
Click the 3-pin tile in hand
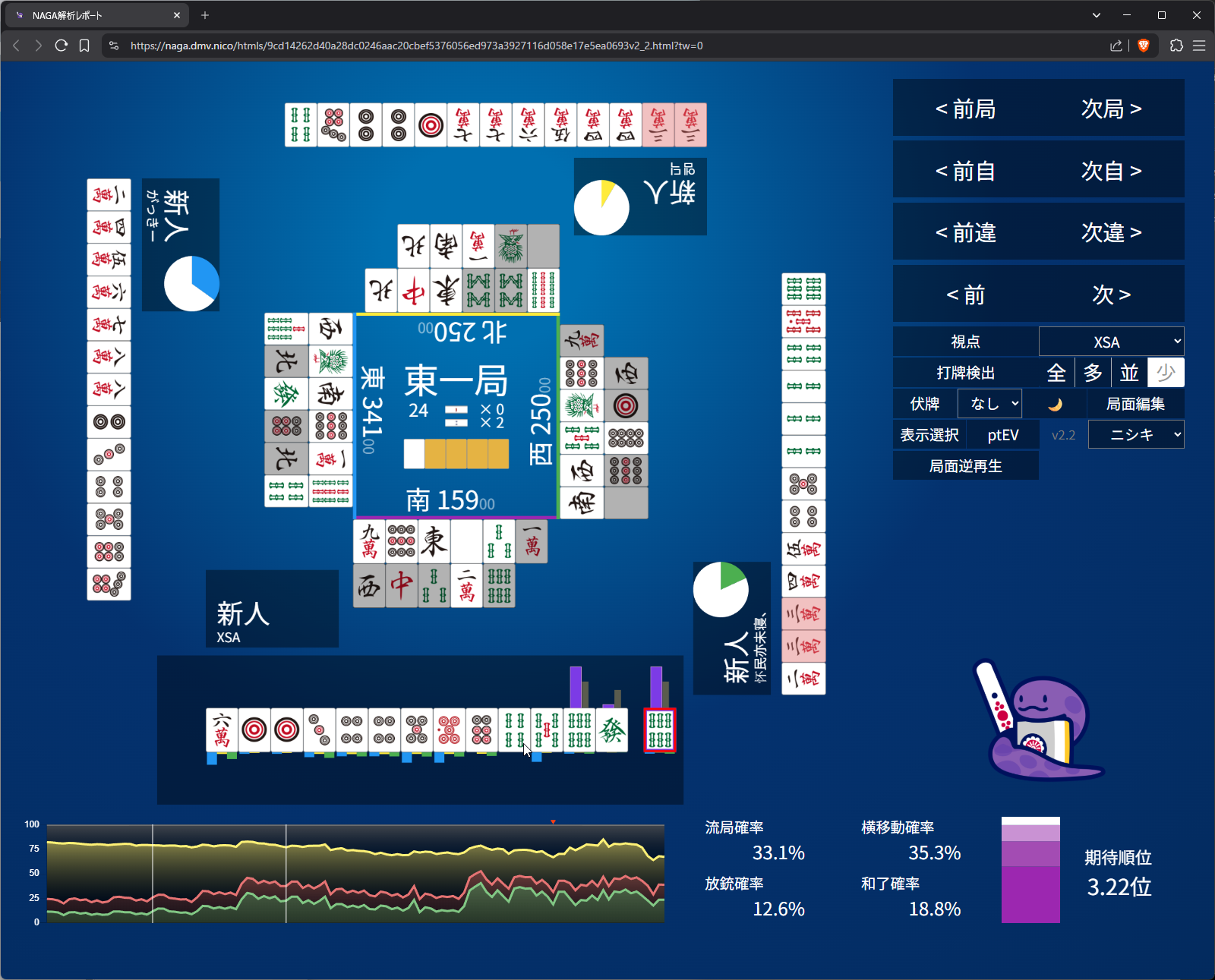[319, 730]
